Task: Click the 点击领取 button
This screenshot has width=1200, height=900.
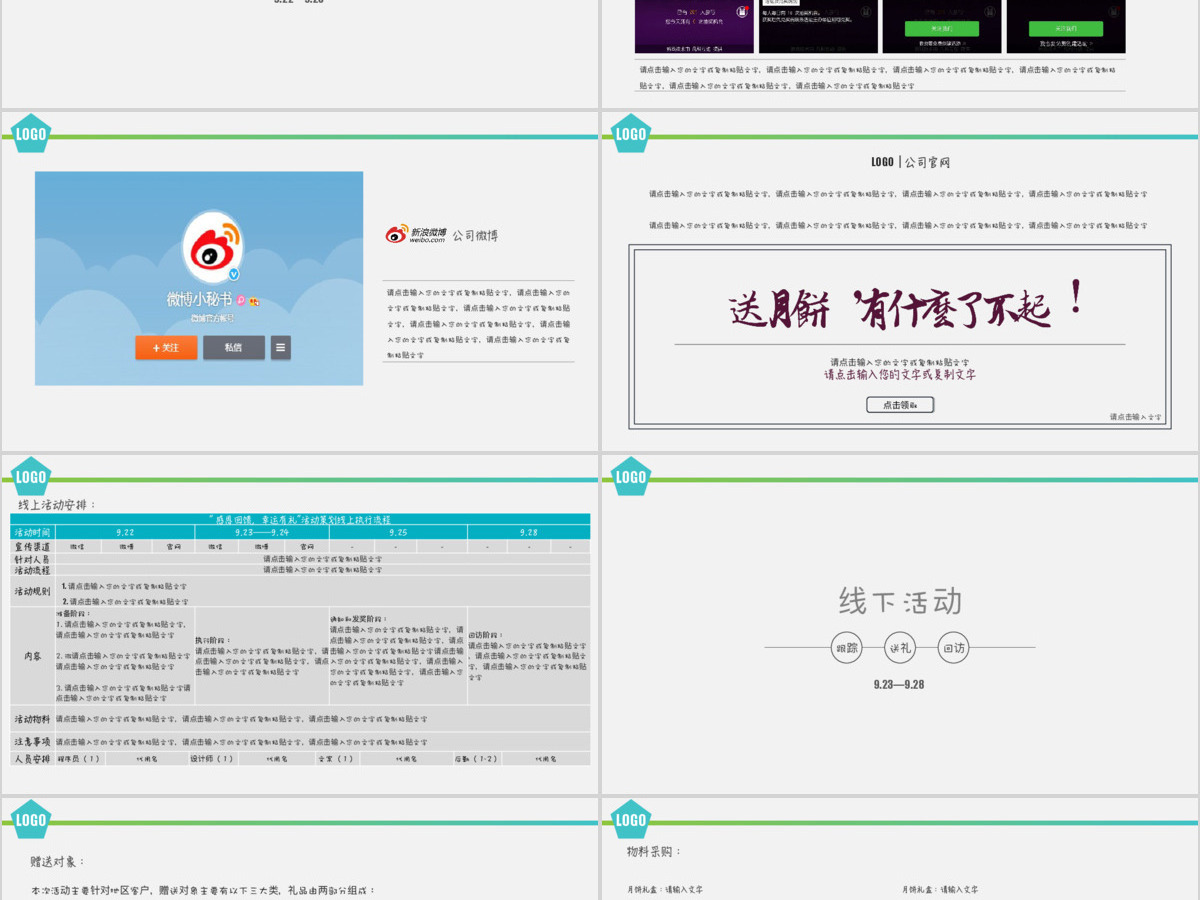Action: (900, 405)
